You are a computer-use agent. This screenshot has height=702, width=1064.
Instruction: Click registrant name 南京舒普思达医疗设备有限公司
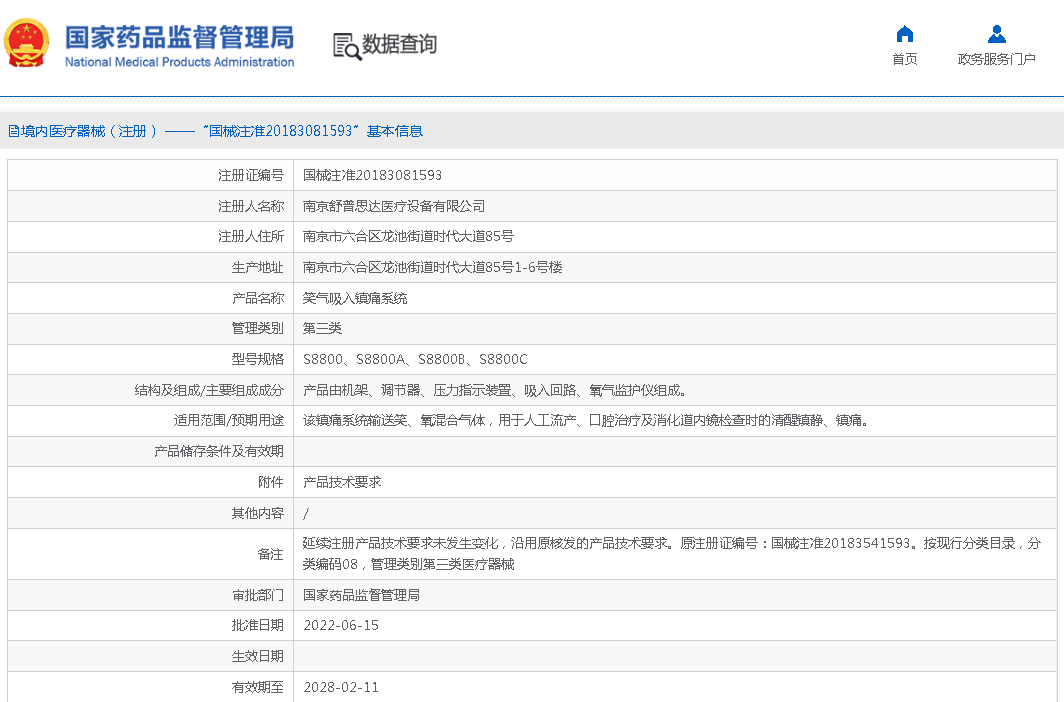tap(394, 206)
